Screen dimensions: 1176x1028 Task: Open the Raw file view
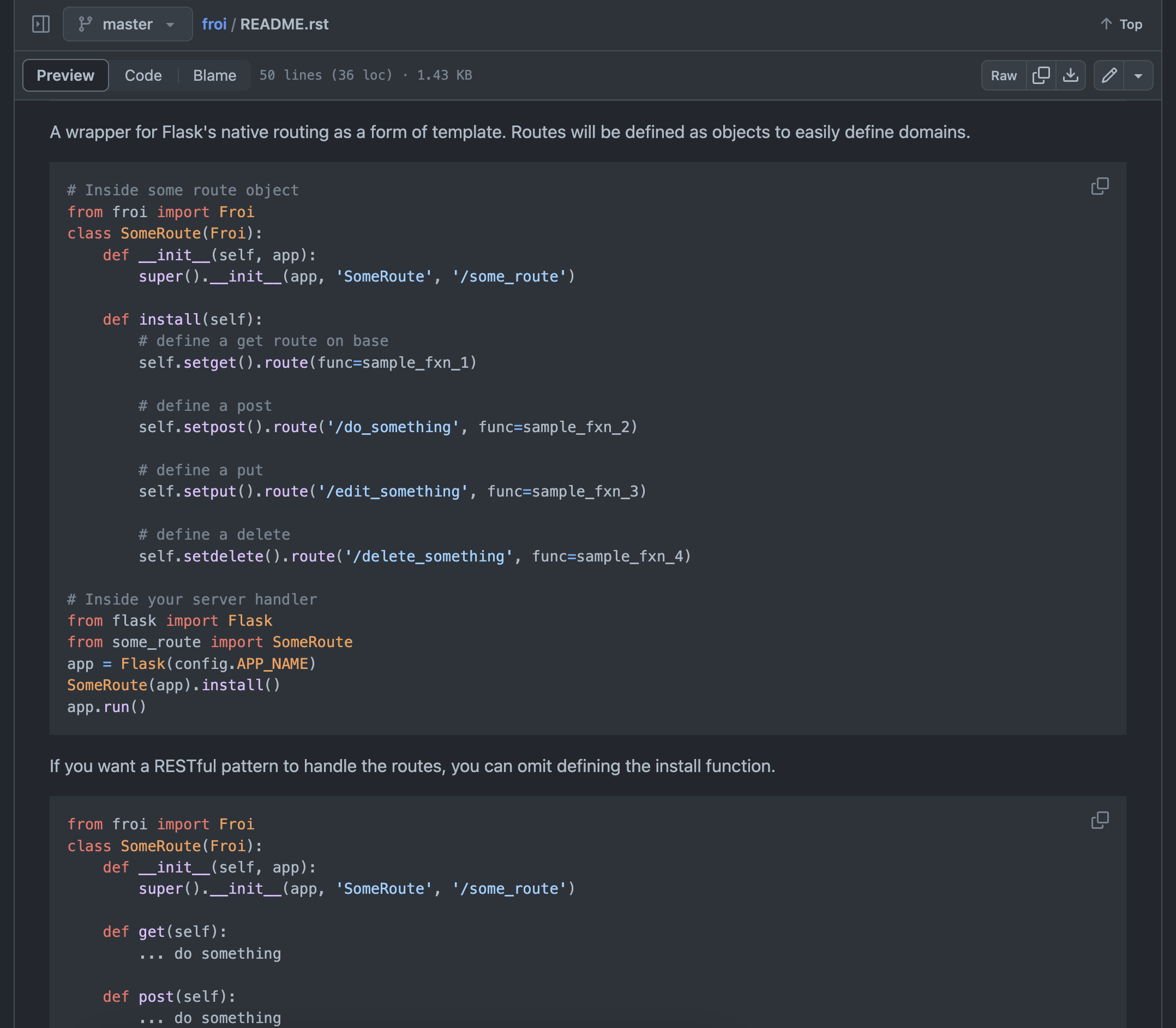(1004, 75)
